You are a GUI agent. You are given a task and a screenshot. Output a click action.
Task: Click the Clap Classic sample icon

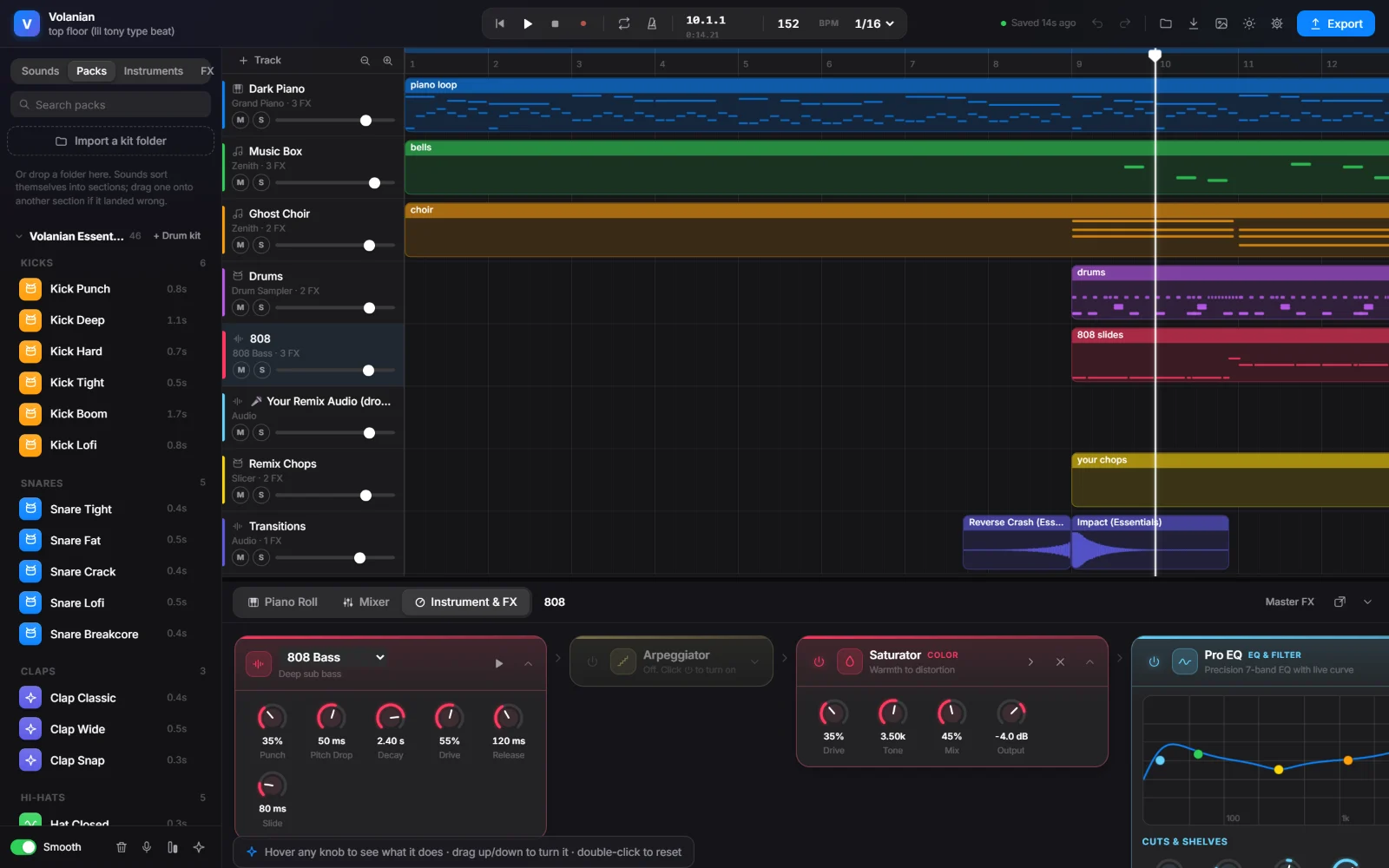tap(30, 698)
